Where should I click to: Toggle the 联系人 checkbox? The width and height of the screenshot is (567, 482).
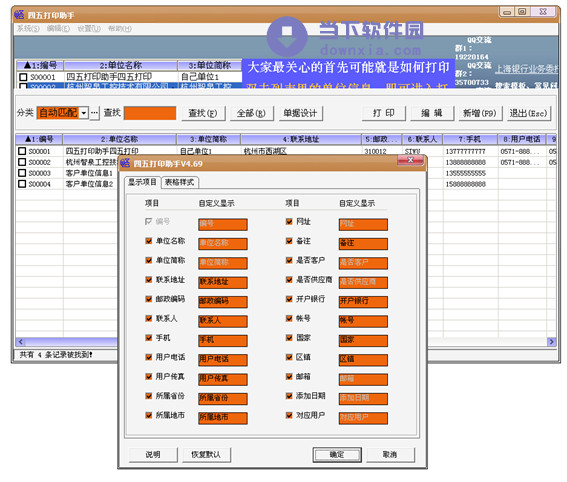pos(149,319)
